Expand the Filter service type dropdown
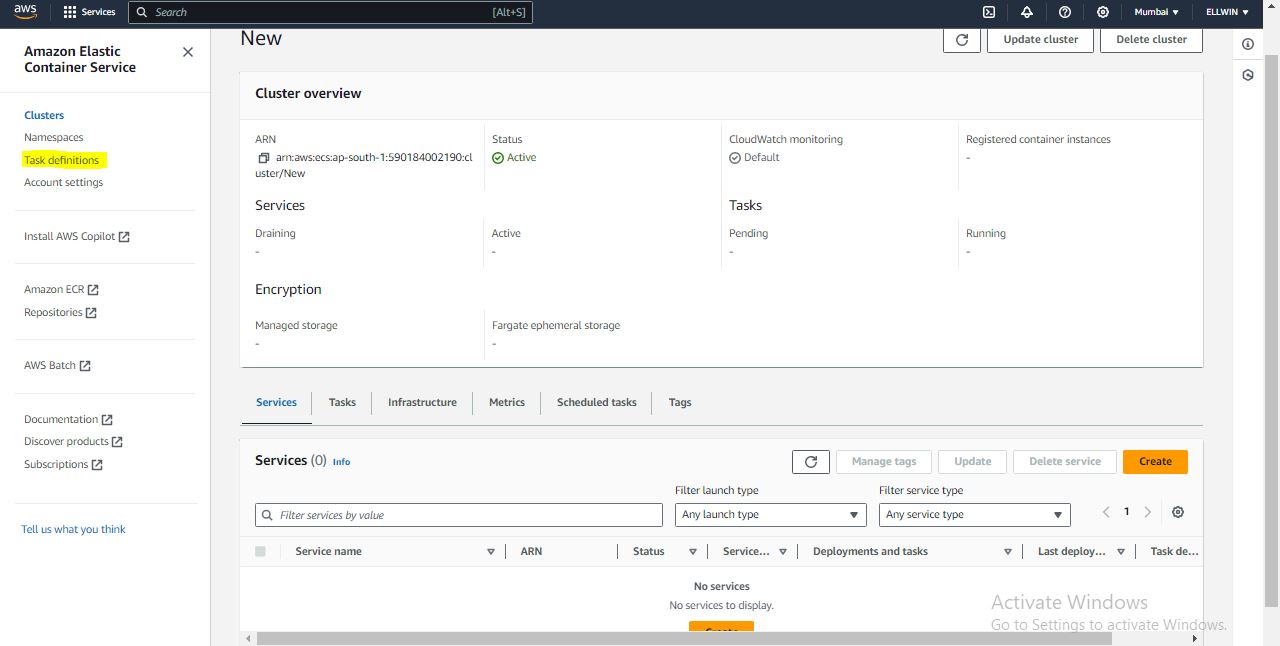The width and height of the screenshot is (1280, 646). pyautogui.click(x=974, y=515)
